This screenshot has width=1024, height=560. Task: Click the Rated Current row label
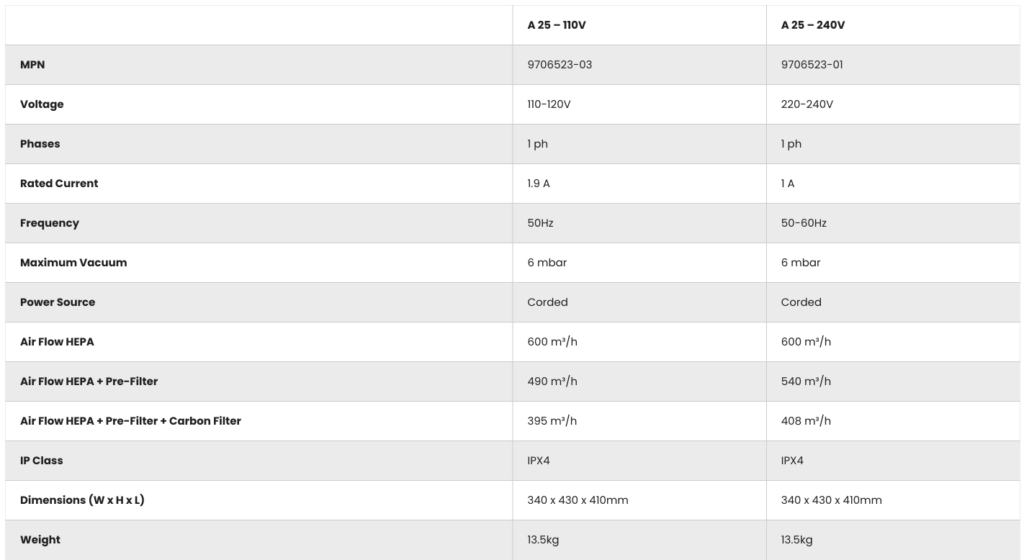(x=59, y=184)
